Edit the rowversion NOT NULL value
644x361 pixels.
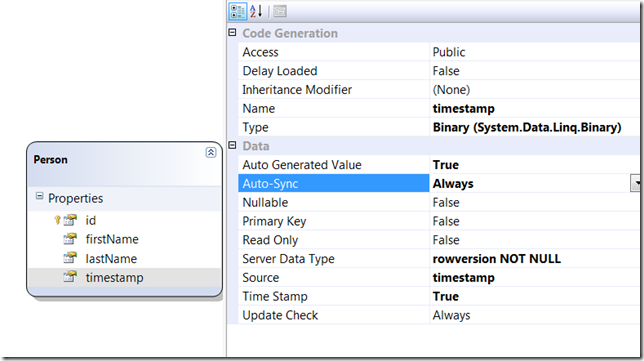point(497,259)
